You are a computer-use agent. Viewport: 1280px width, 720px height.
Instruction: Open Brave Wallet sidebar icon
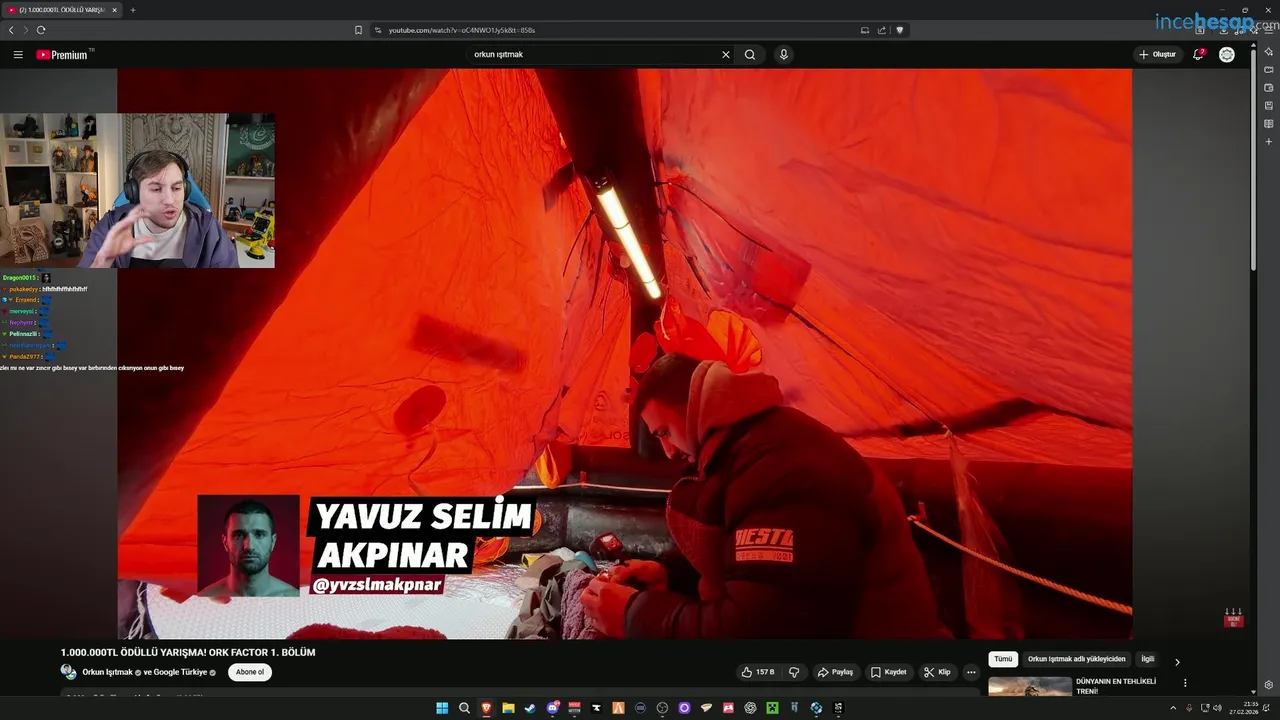(x=1269, y=88)
